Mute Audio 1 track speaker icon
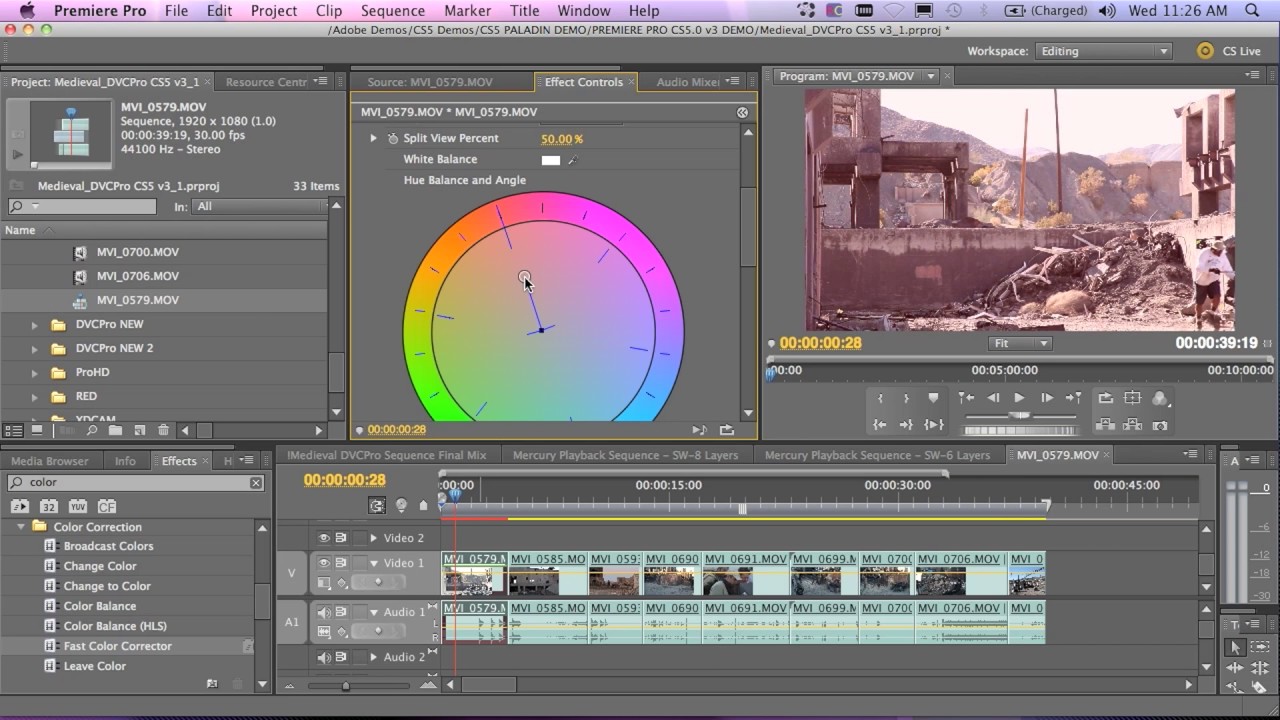 coord(324,612)
